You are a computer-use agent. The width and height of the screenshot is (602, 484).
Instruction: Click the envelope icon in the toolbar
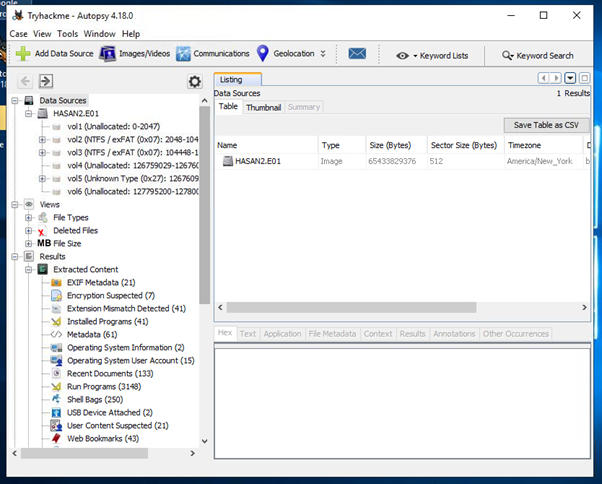(x=357, y=54)
